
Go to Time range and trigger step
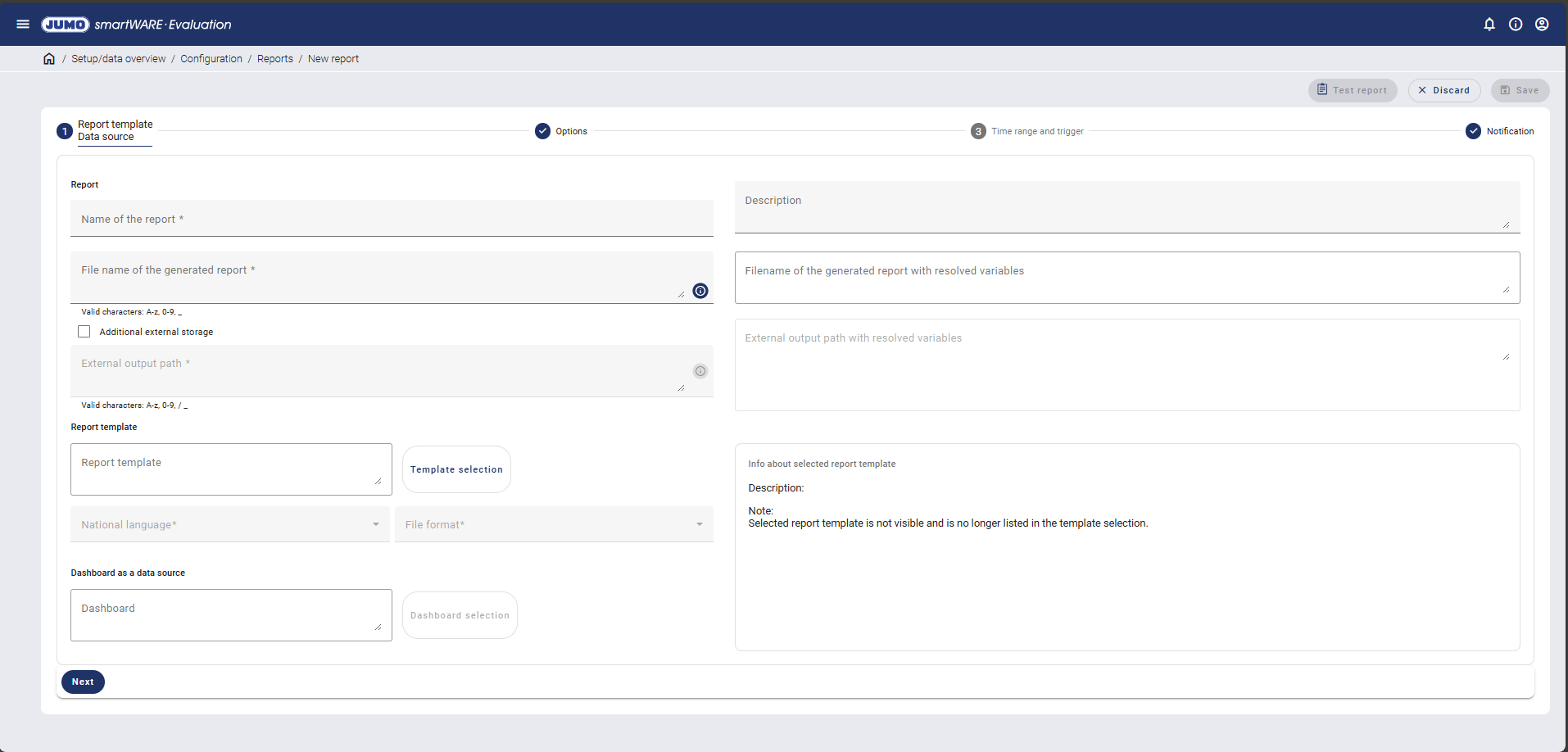click(x=1027, y=131)
